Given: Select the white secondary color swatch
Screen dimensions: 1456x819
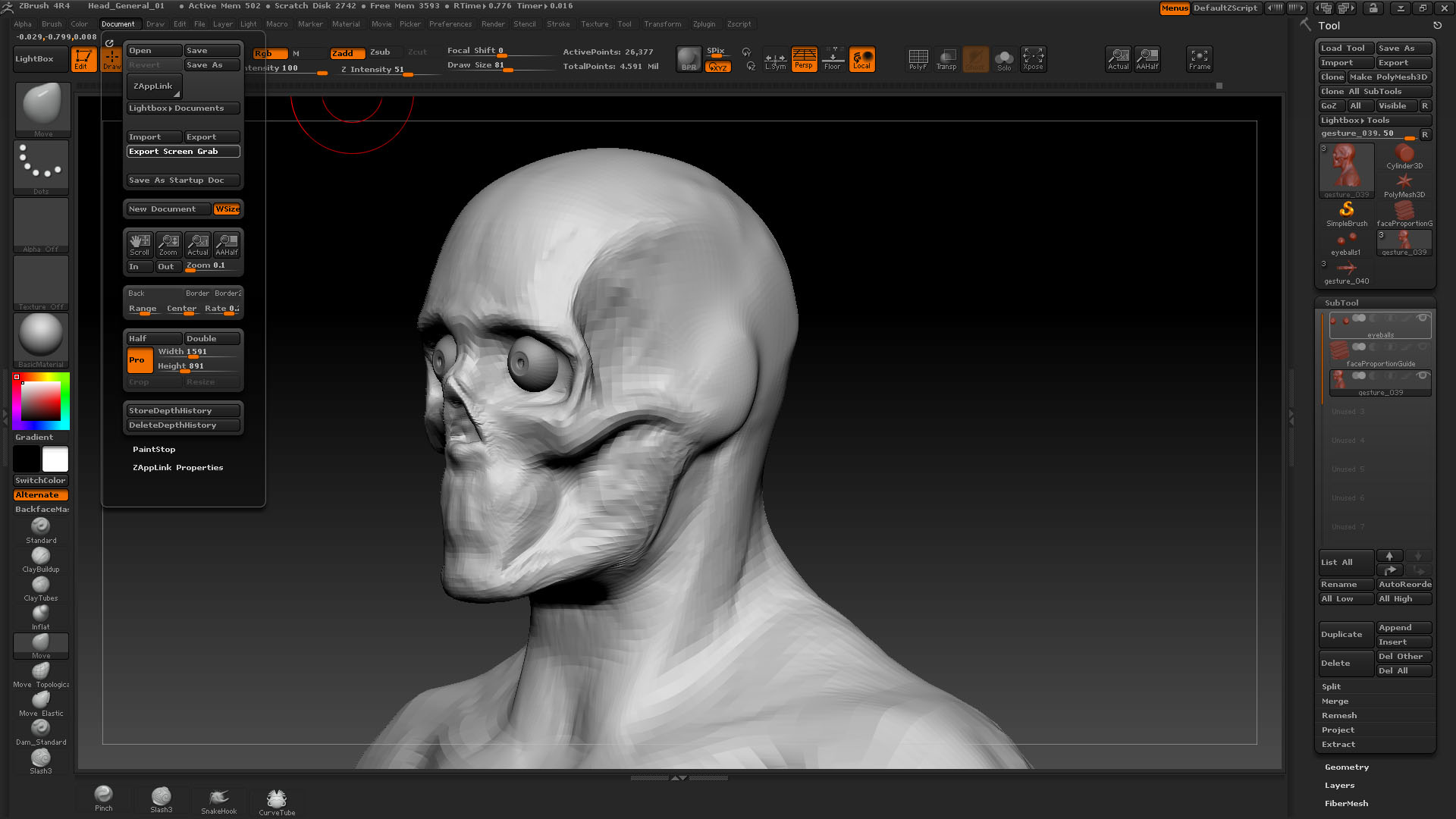Looking at the screenshot, I should 55,459.
